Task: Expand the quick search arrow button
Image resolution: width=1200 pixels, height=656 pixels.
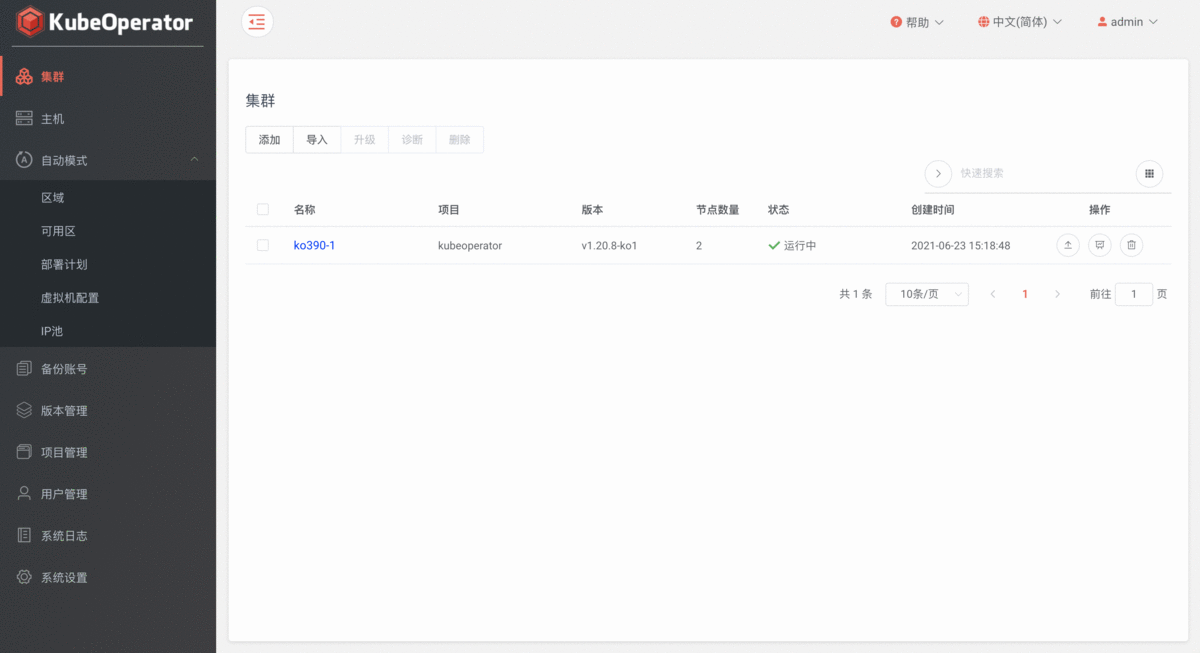Action: (938, 173)
